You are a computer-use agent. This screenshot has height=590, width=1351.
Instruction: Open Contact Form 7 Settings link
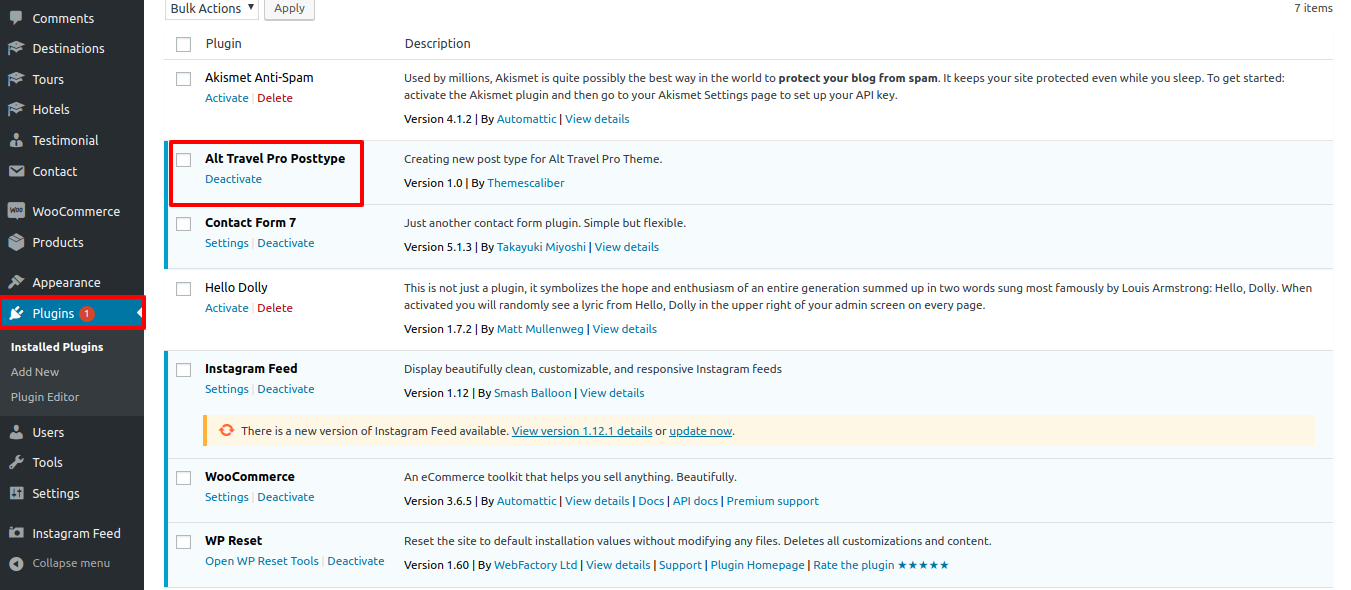pos(227,243)
